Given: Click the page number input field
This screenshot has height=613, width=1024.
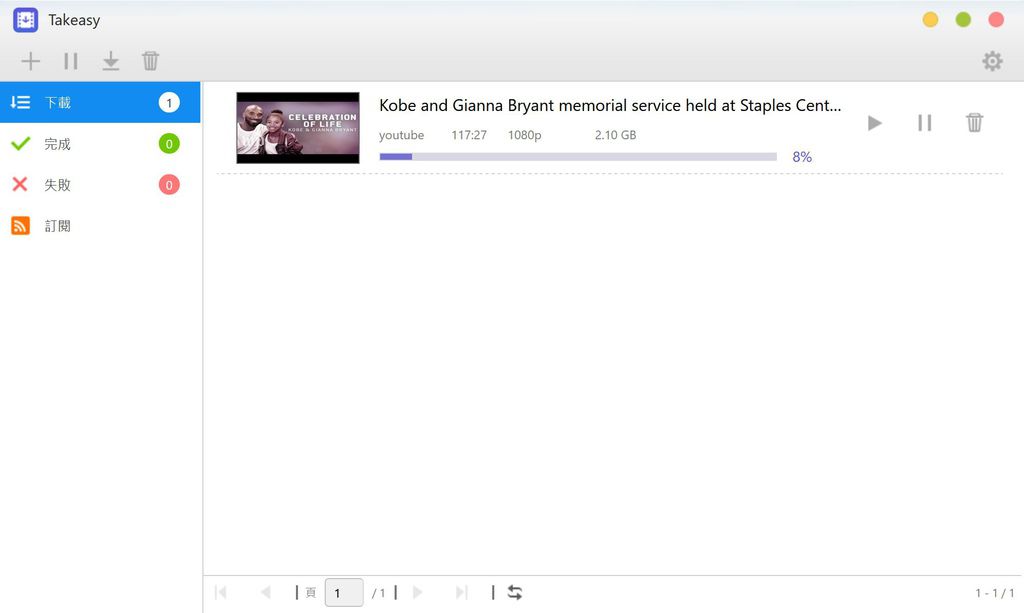Looking at the screenshot, I should pyautogui.click(x=344, y=593).
